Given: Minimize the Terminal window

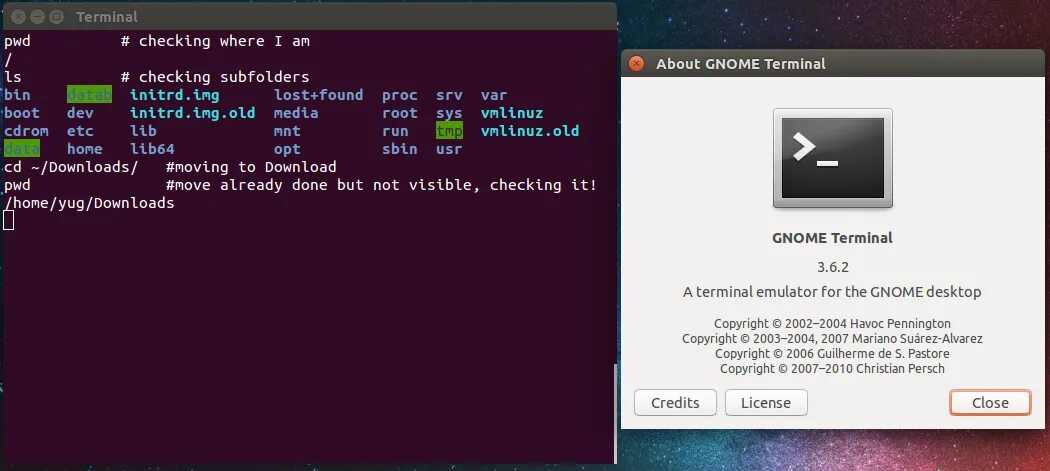Looking at the screenshot, I should pyautogui.click(x=38, y=17).
